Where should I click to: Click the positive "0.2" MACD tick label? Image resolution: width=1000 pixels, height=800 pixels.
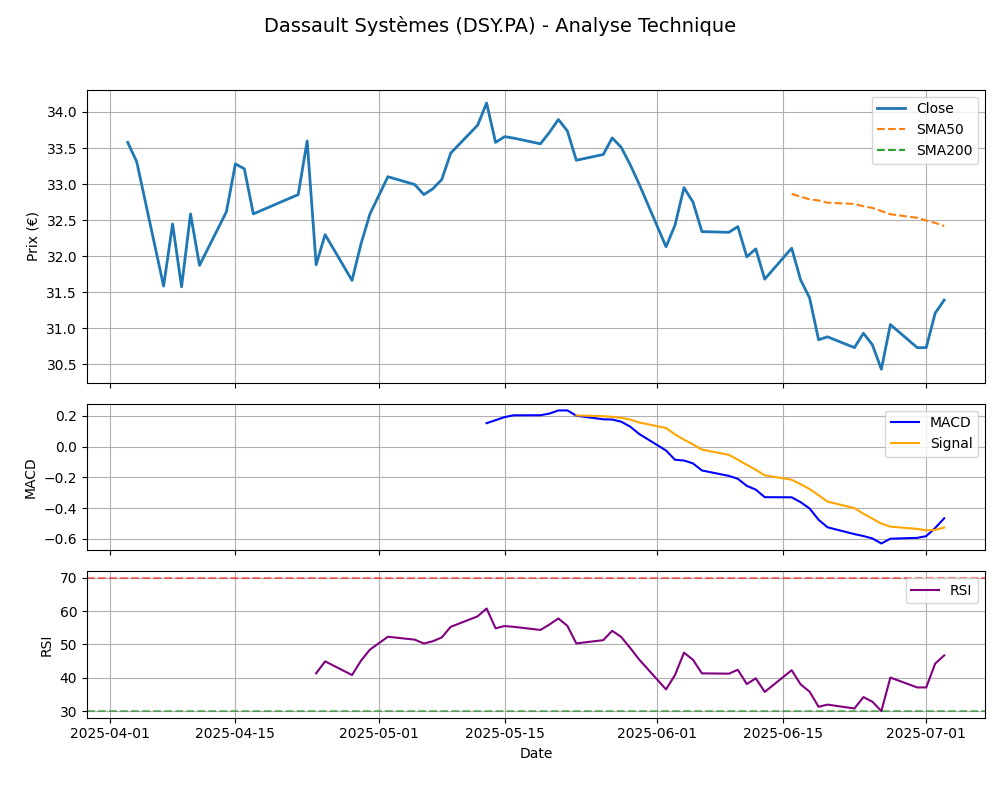[66, 417]
